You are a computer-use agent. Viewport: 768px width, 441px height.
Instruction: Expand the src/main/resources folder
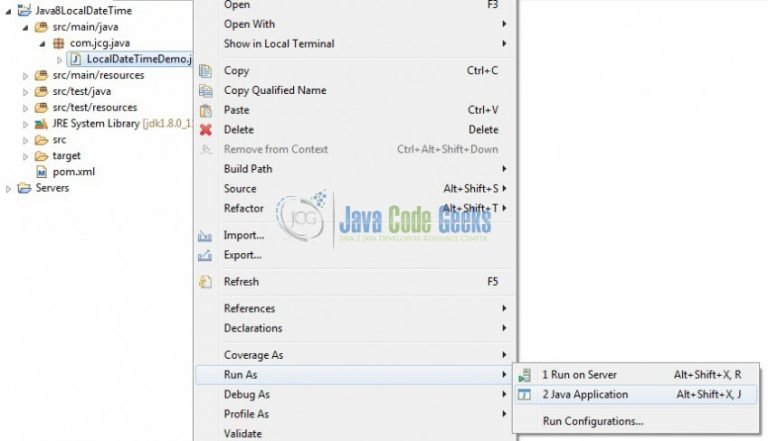pos(25,76)
